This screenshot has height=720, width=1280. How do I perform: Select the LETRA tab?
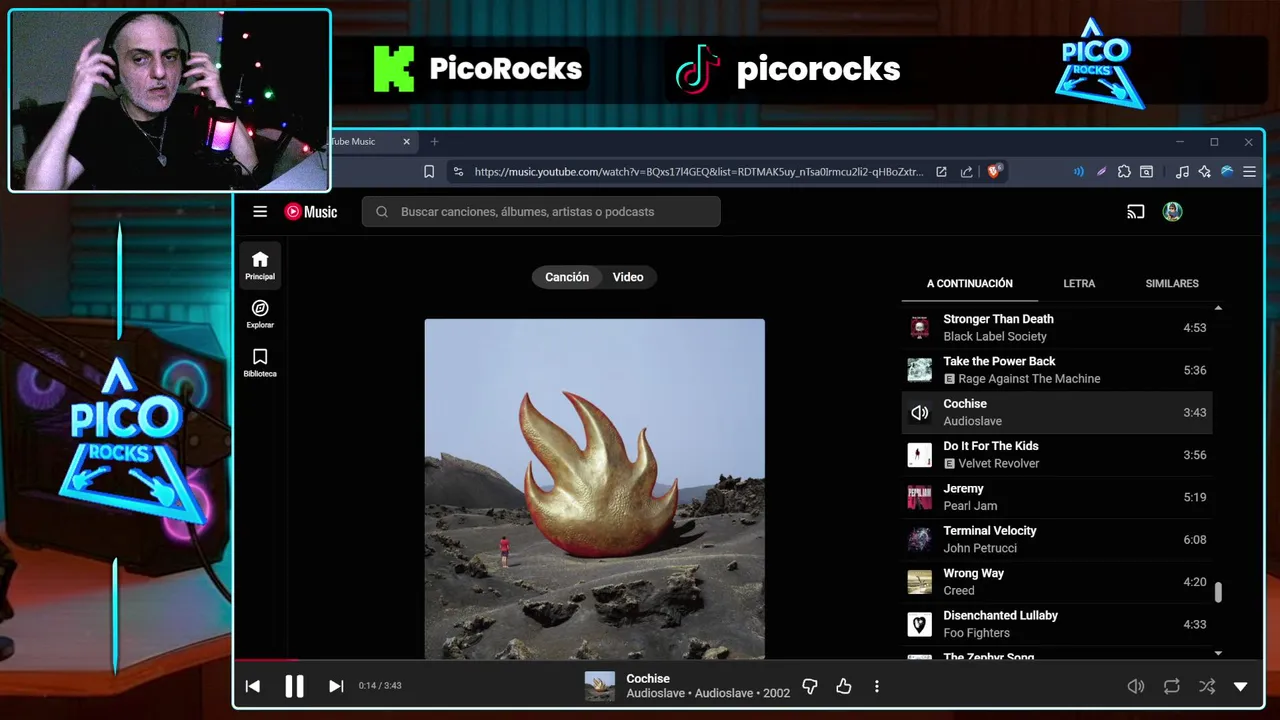click(x=1079, y=283)
